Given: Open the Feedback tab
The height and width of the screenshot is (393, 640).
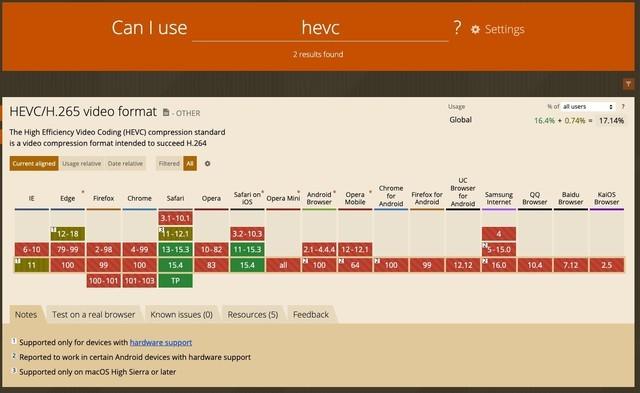Looking at the screenshot, I should tap(311, 315).
